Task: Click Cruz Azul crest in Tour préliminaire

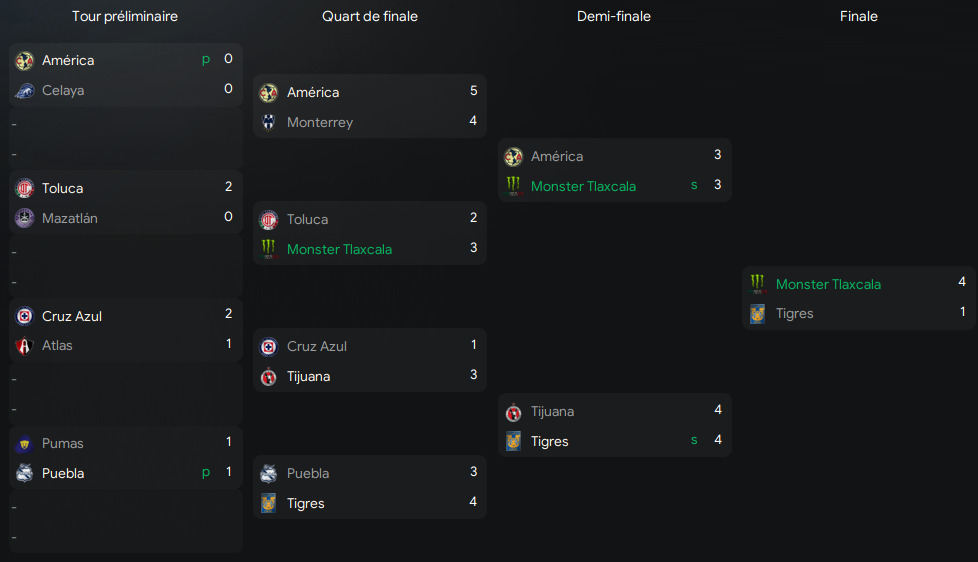Action: pyautogui.click(x=25, y=316)
